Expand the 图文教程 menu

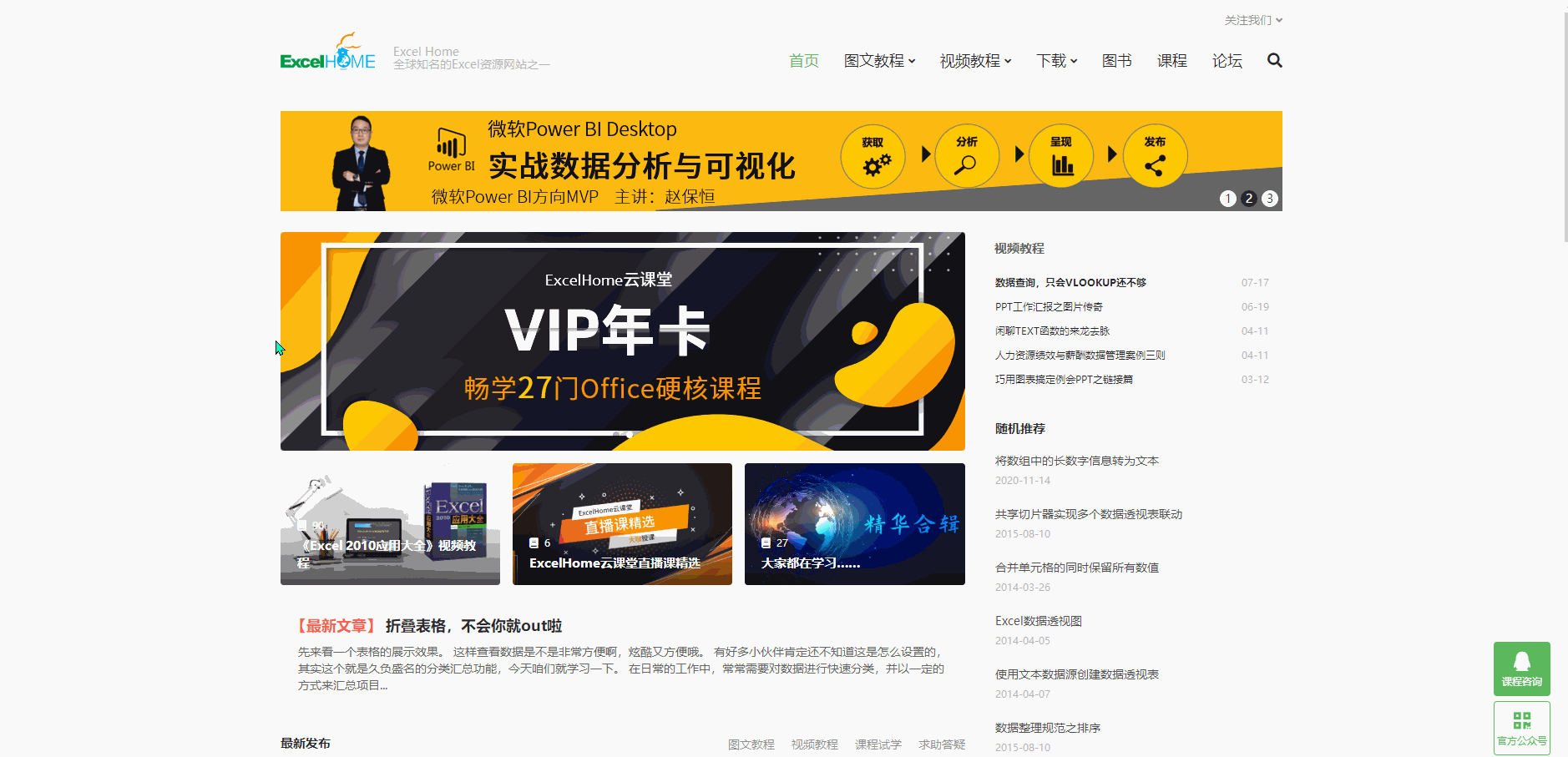879,61
